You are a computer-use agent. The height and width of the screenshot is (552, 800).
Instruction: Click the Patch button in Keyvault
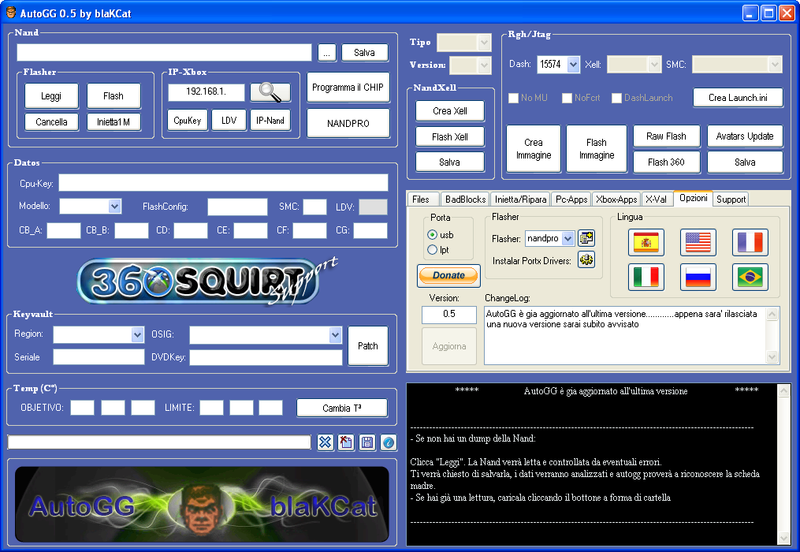point(368,346)
